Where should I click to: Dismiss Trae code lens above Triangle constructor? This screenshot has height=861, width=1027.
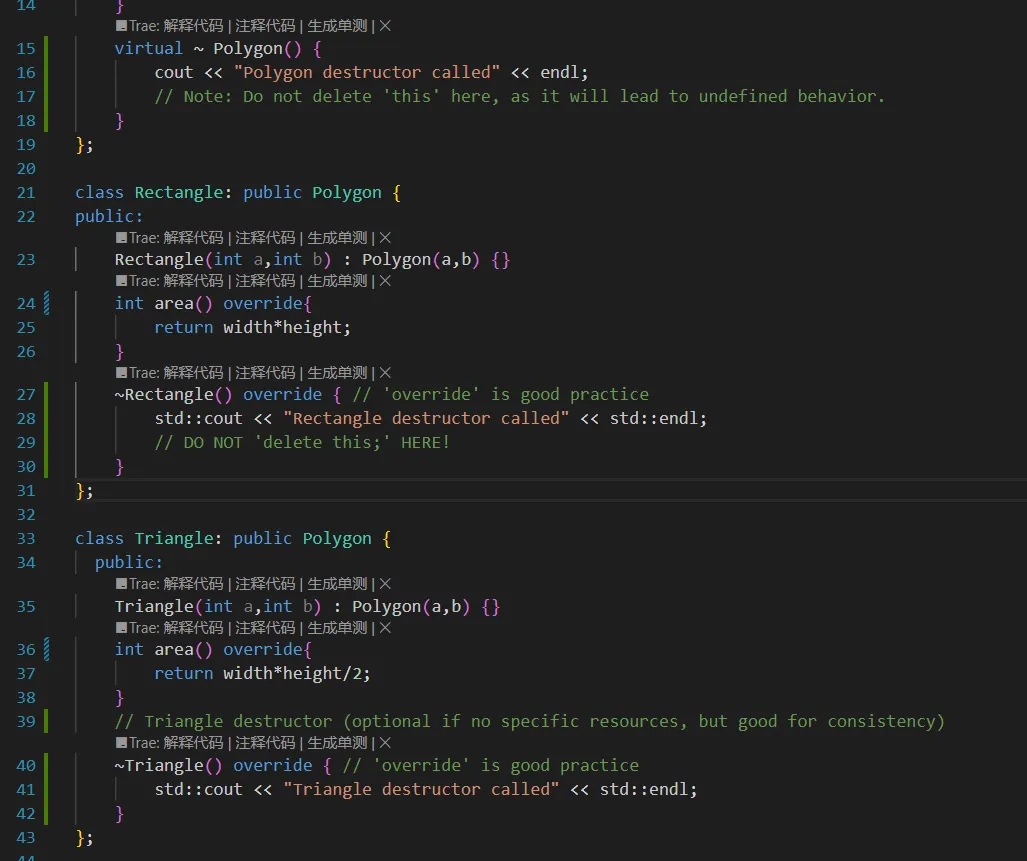[x=385, y=584]
